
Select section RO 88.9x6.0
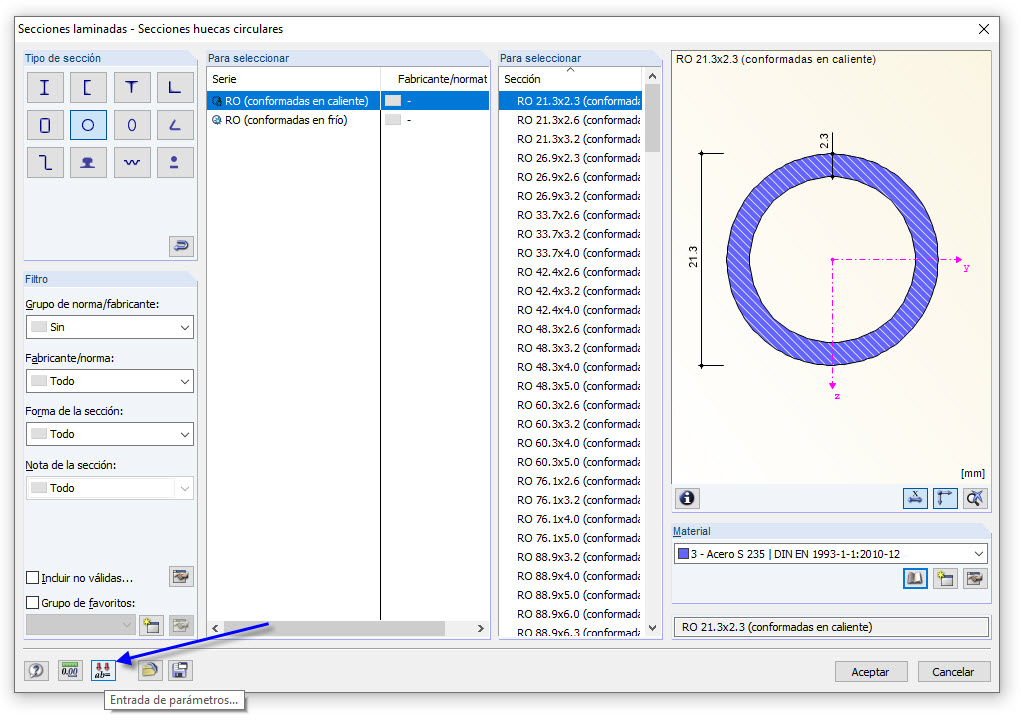click(570, 614)
